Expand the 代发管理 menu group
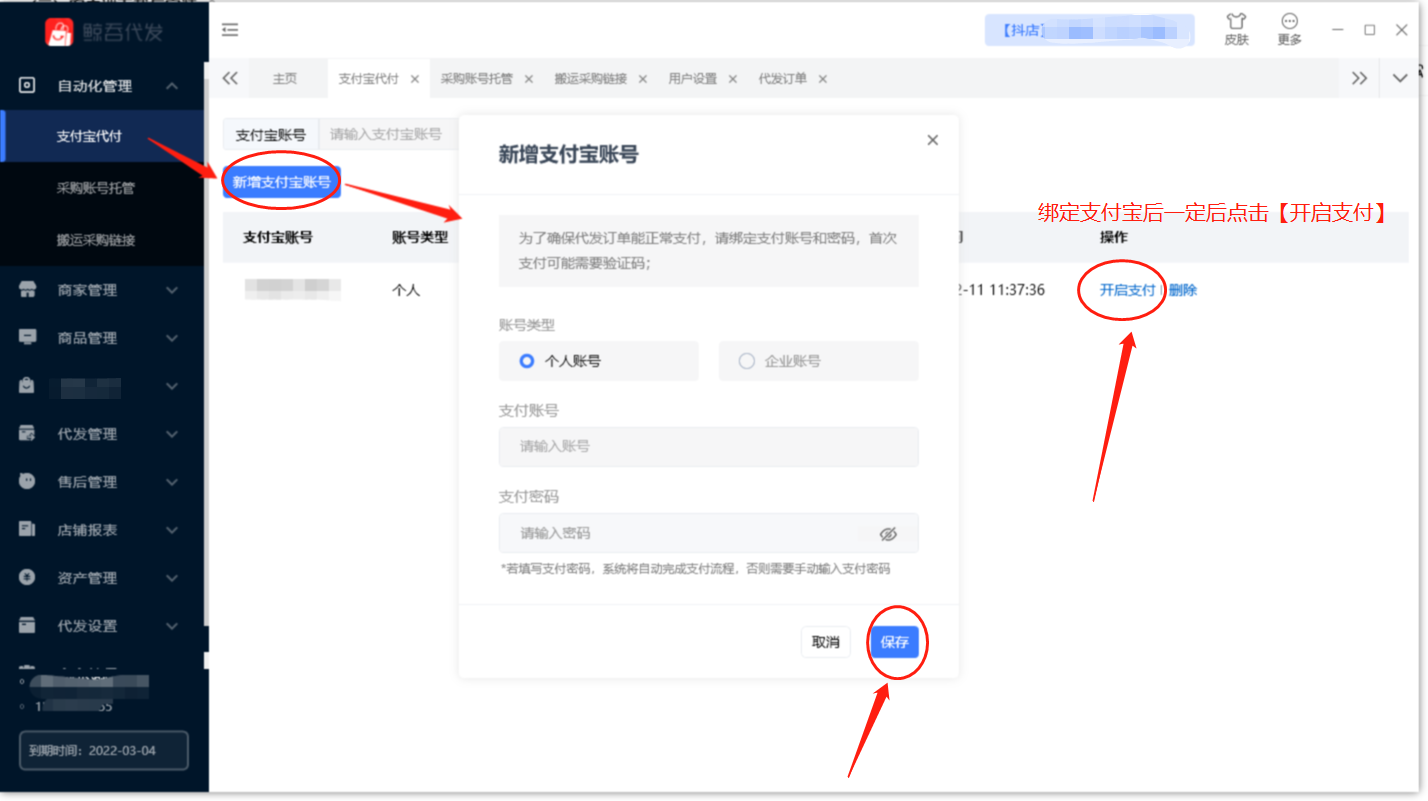The image size is (1428, 801). 172,434
